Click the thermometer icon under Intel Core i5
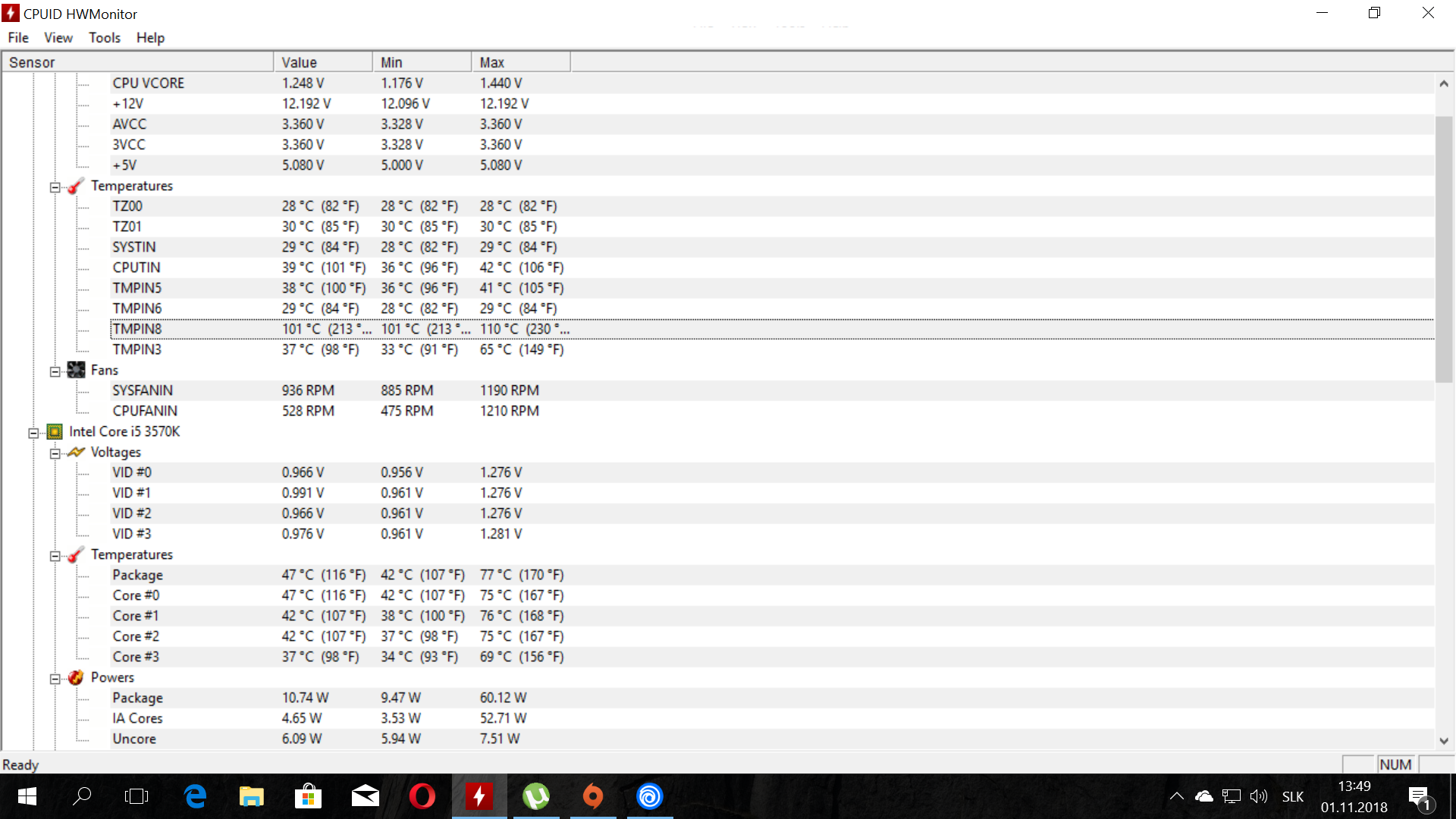Image resolution: width=1456 pixels, height=819 pixels. coord(75,555)
